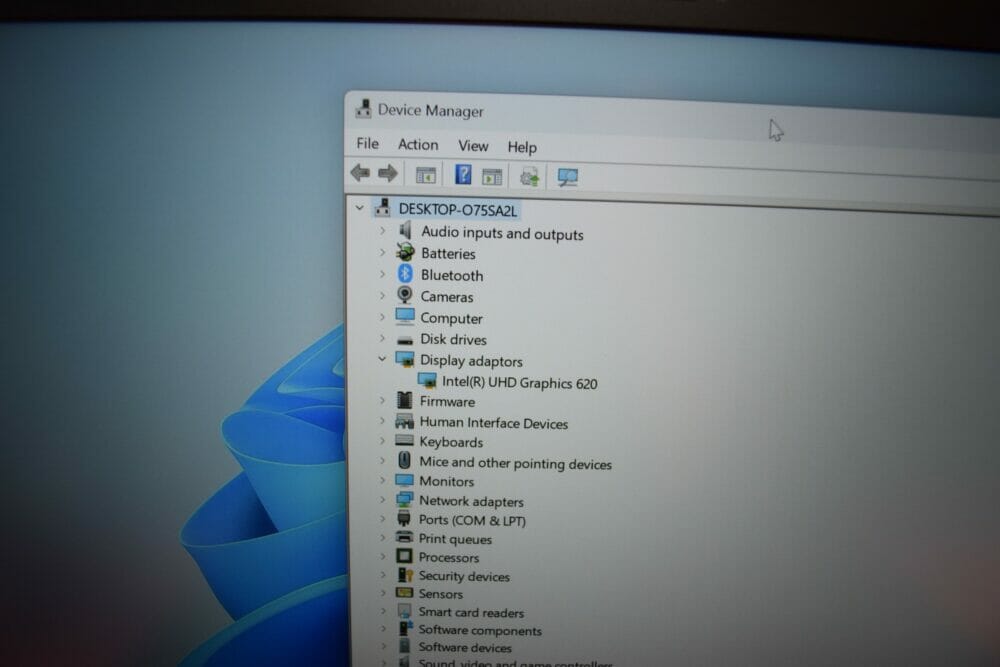This screenshot has width=1000, height=667.
Task: Click the Back arrow toolbar icon
Action: click(x=360, y=172)
